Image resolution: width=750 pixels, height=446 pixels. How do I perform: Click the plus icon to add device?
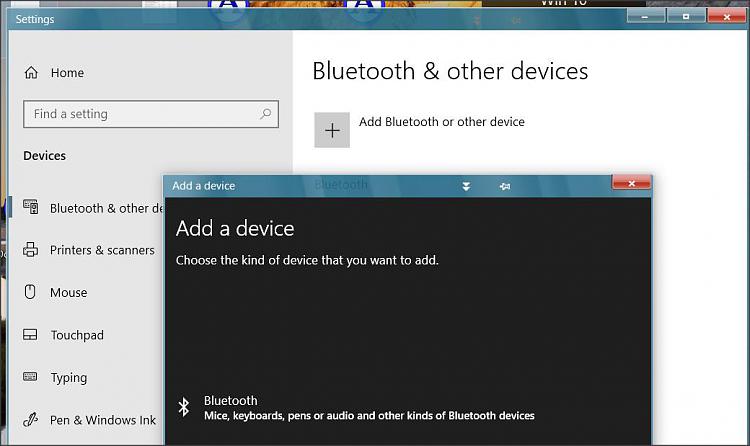pos(332,130)
